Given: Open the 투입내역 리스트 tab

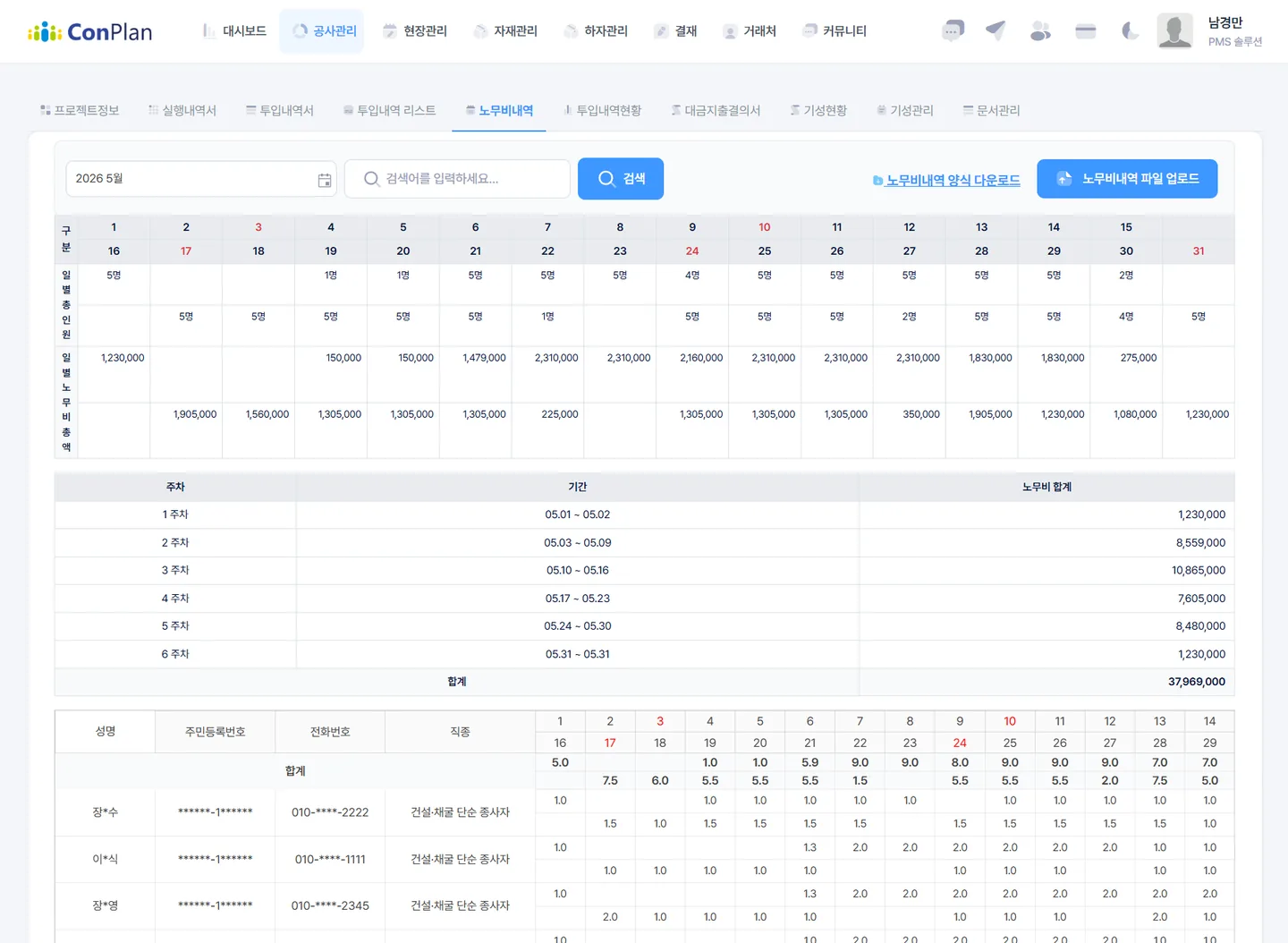Looking at the screenshot, I should (x=390, y=111).
